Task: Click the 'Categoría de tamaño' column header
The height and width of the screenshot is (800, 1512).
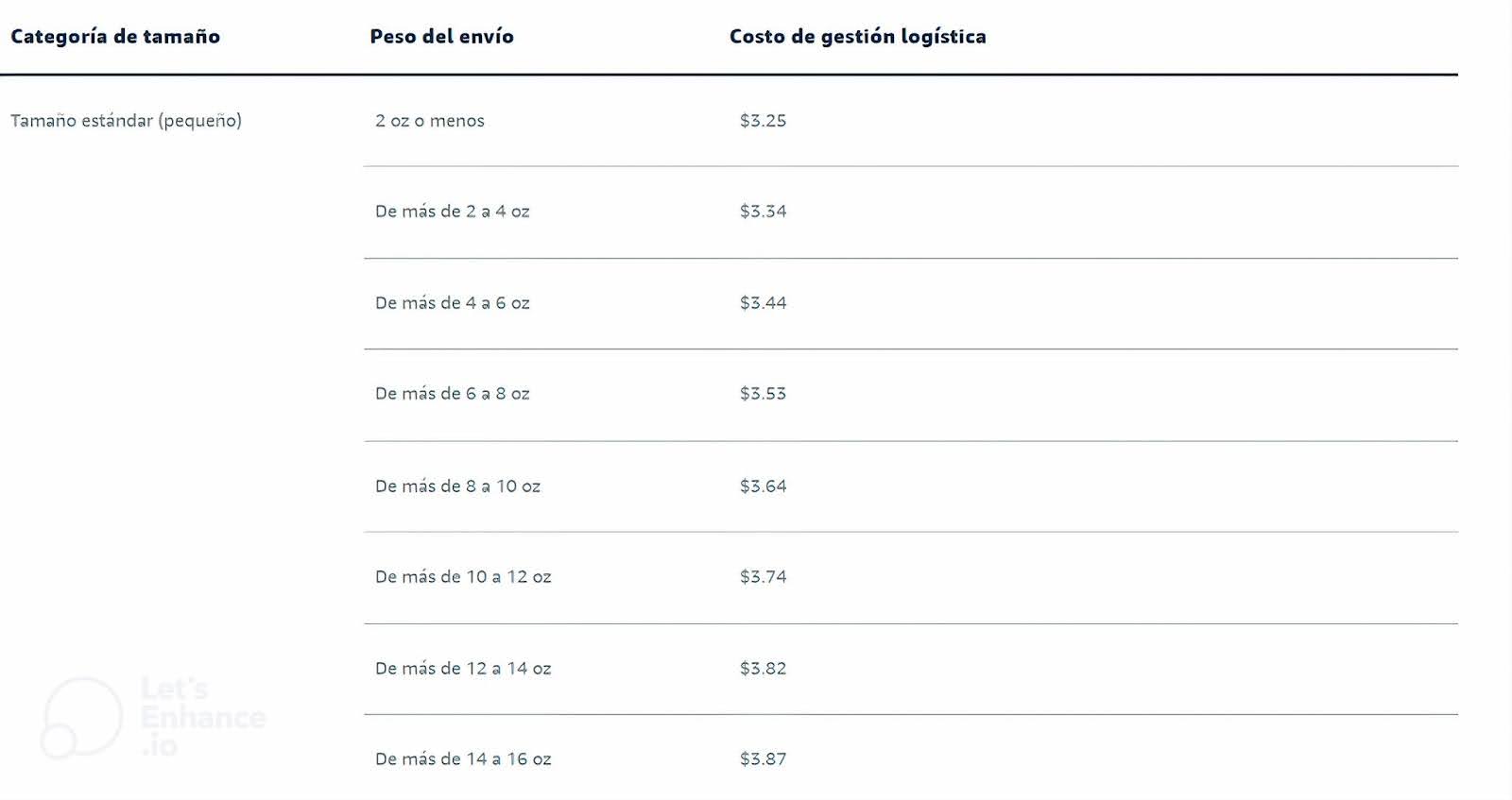Action: click(115, 37)
